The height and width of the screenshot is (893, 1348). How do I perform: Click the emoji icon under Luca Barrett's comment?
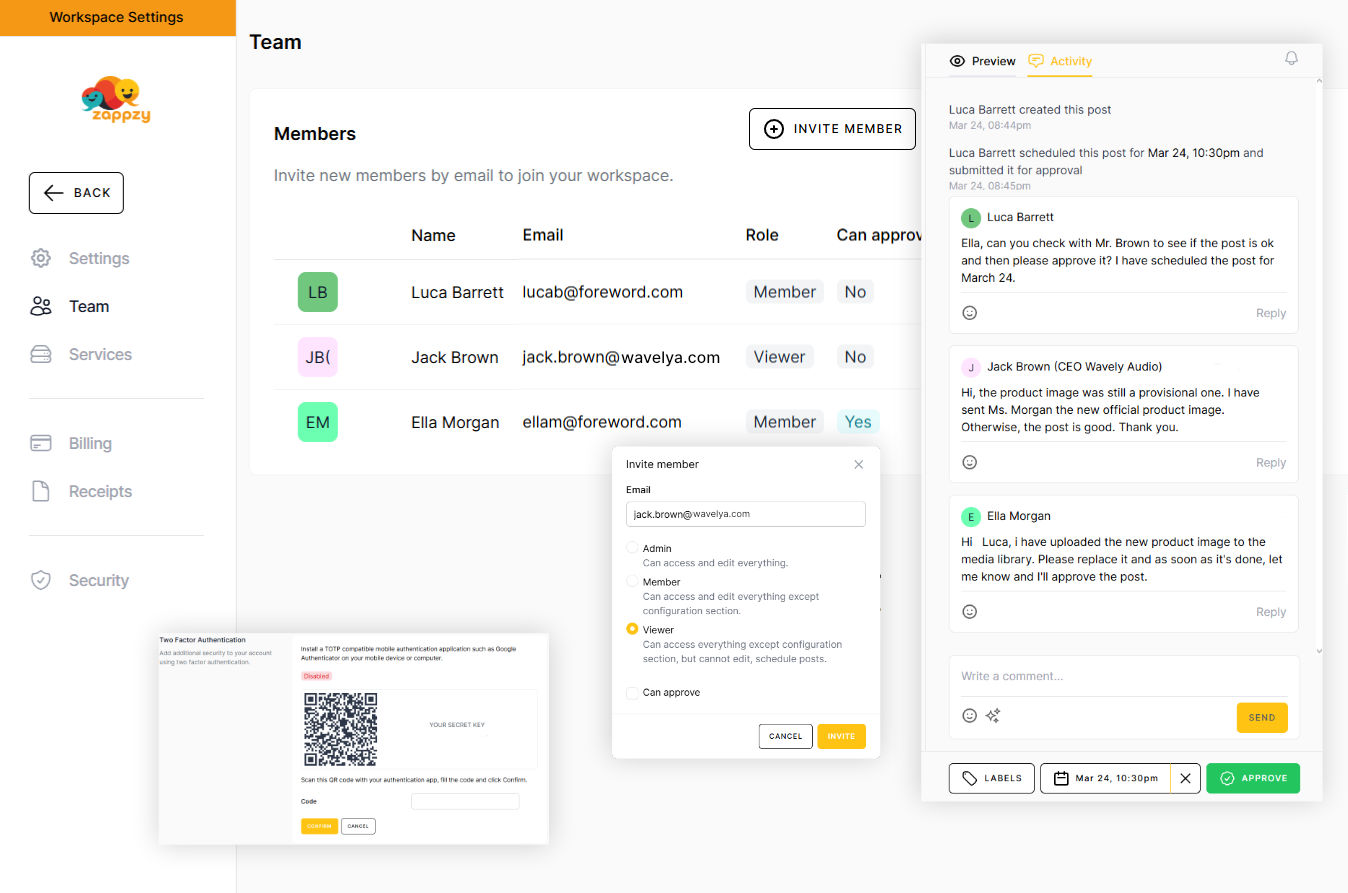pyautogui.click(x=969, y=313)
